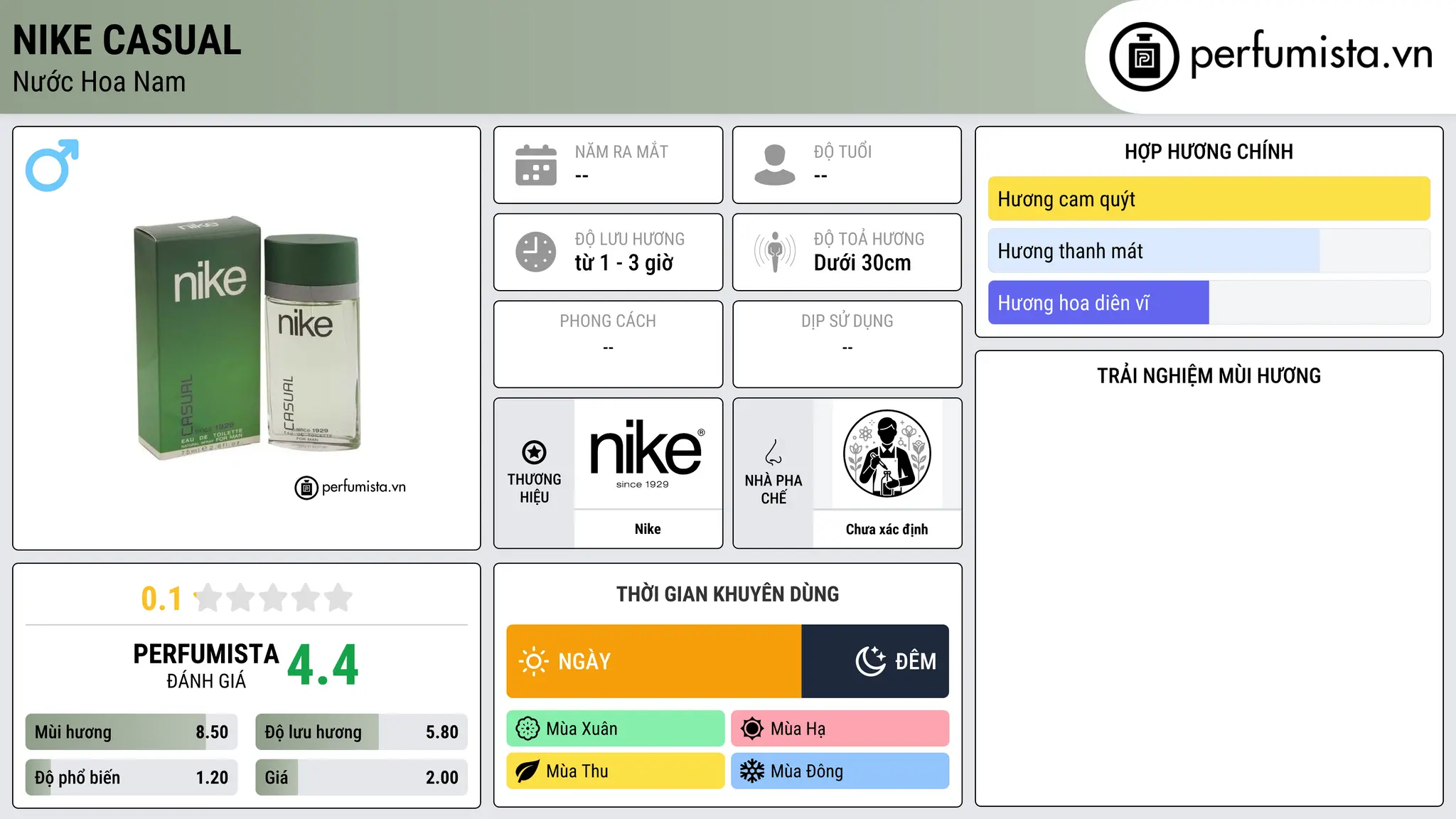Click the THỜI GIAN KHUYÊN DÙNG heading
1456x819 pixels.
[728, 594]
